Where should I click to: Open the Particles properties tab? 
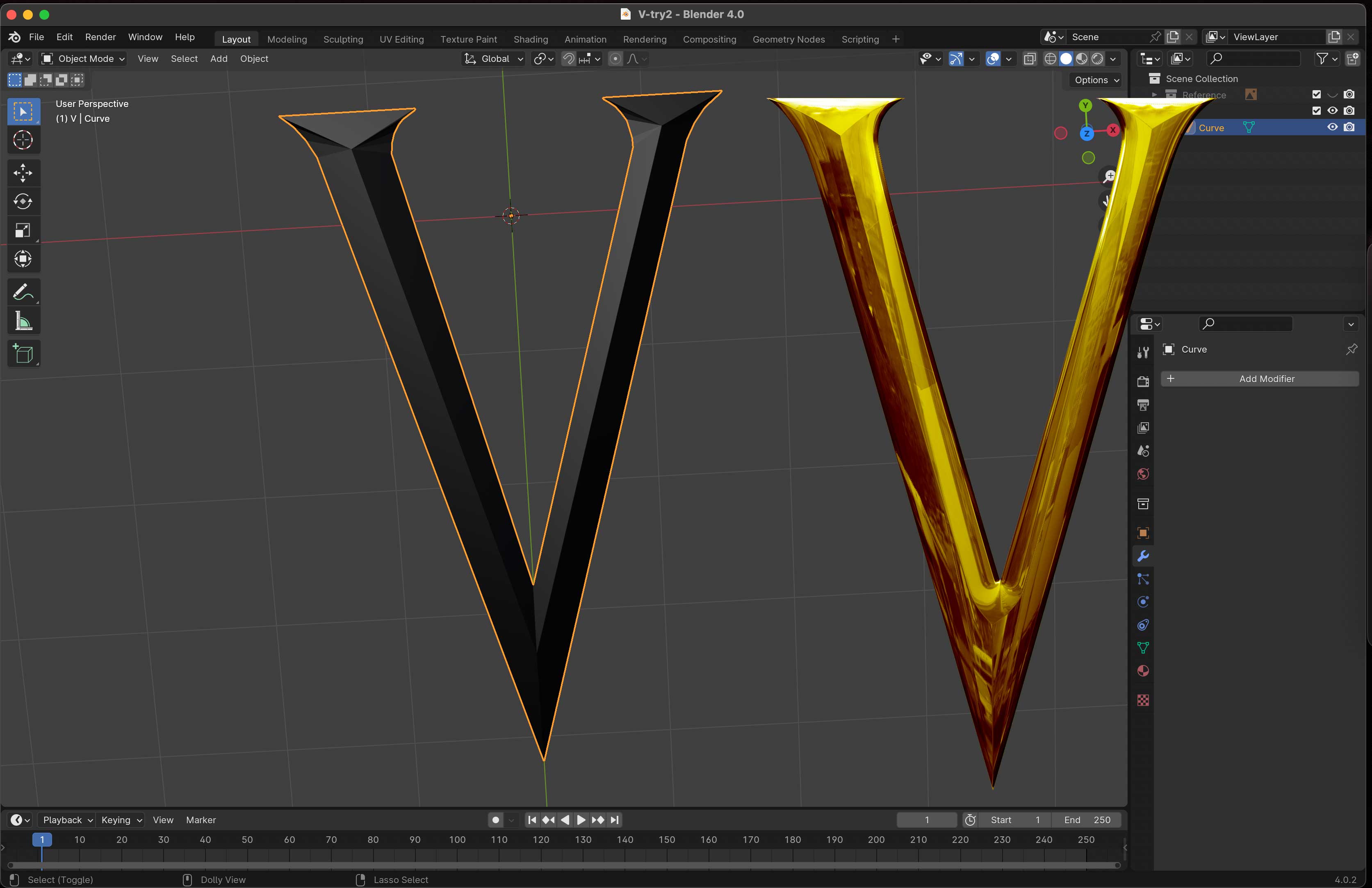pyautogui.click(x=1143, y=578)
